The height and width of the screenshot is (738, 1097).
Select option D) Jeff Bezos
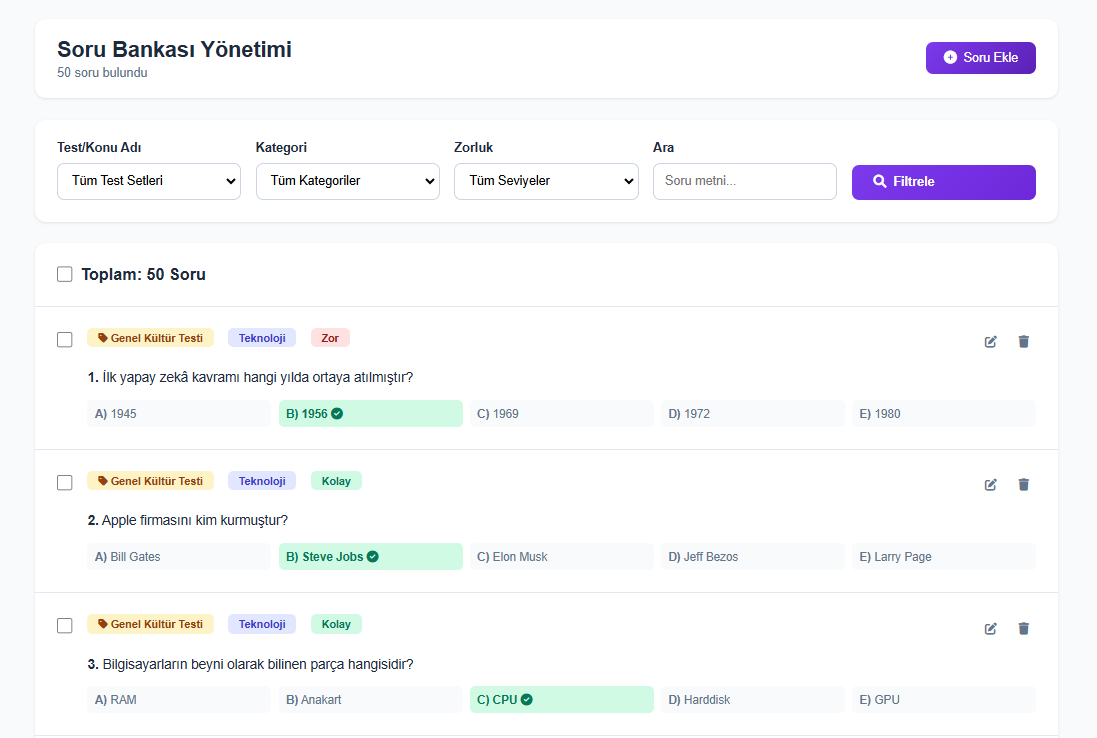(x=753, y=557)
